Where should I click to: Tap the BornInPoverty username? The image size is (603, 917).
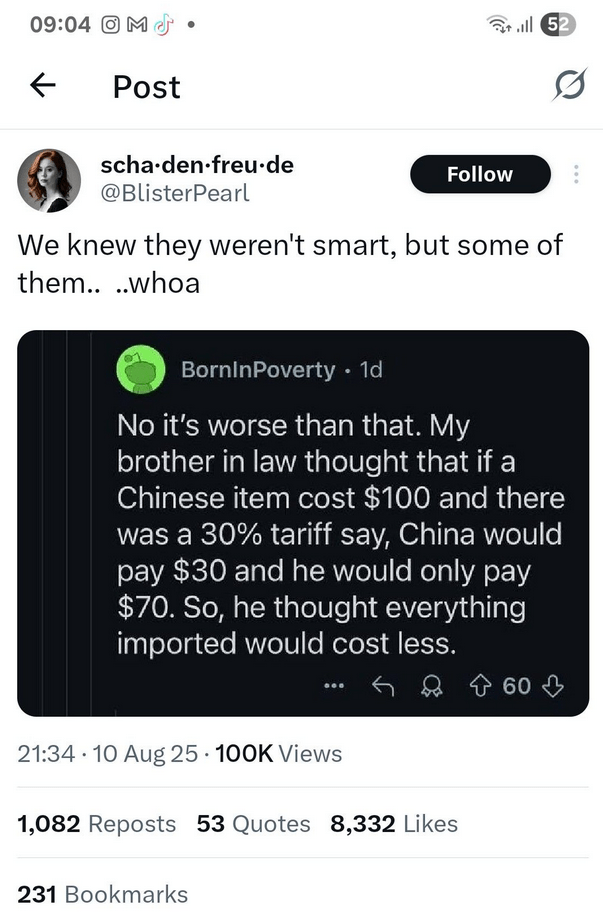pos(257,370)
